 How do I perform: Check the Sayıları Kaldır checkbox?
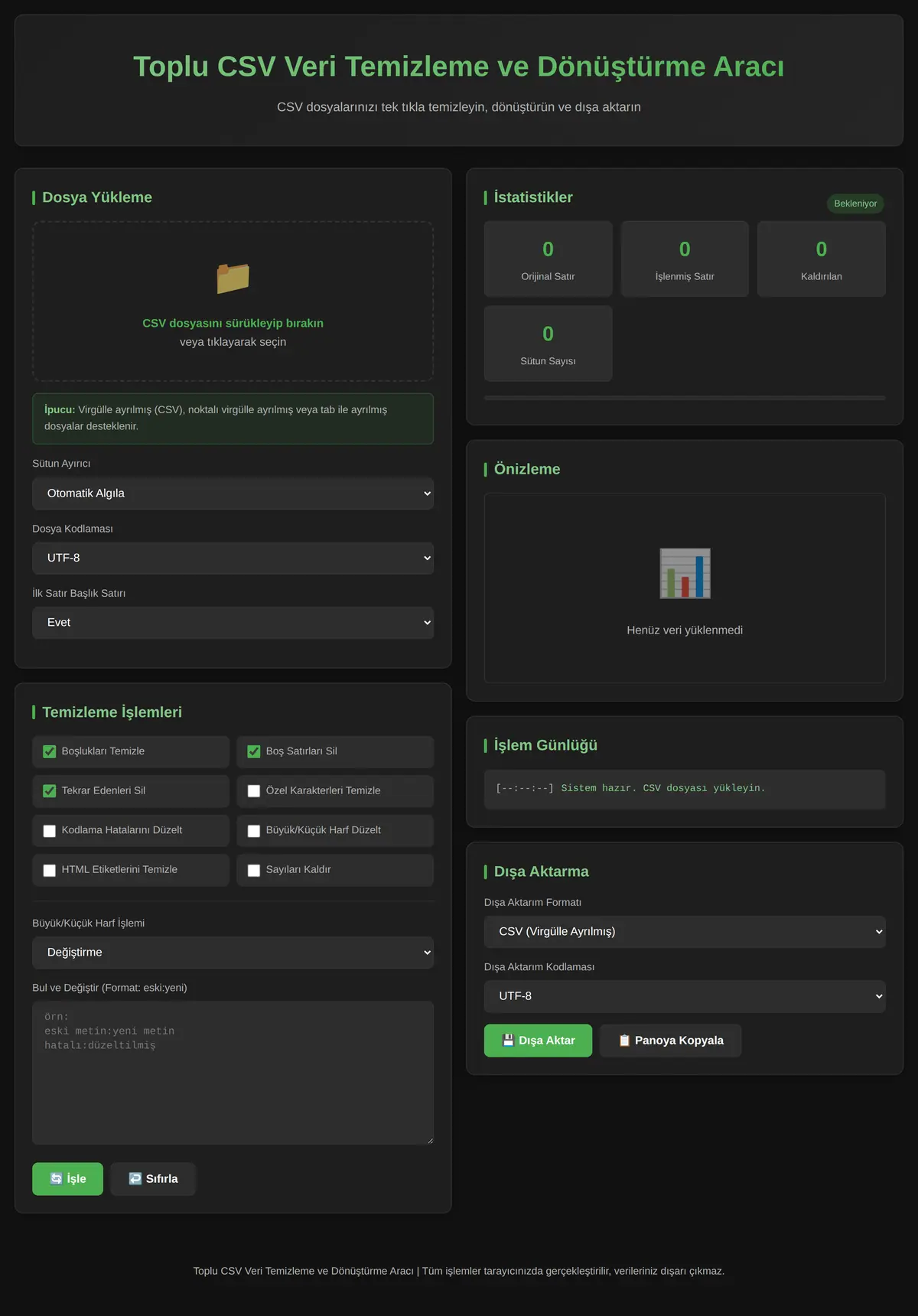click(x=254, y=870)
